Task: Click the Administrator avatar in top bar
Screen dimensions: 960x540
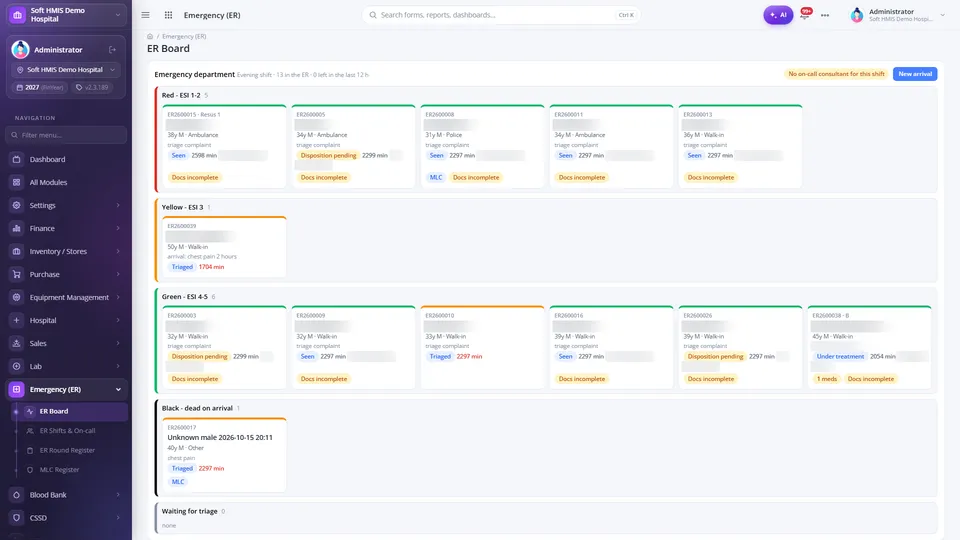Action: [x=857, y=15]
